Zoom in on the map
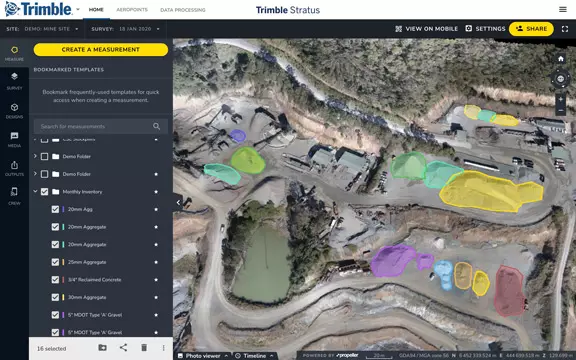Viewport: 576px width, 360px height. [x=561, y=99]
